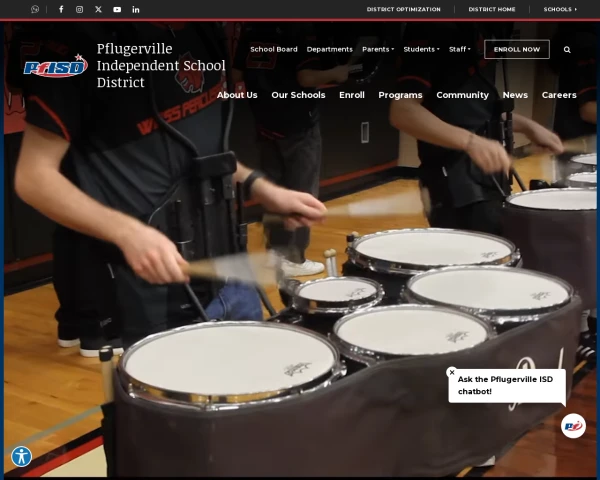Viewport: 600px width, 480px height.
Task: Go to District Optimization page
Action: (403, 9)
